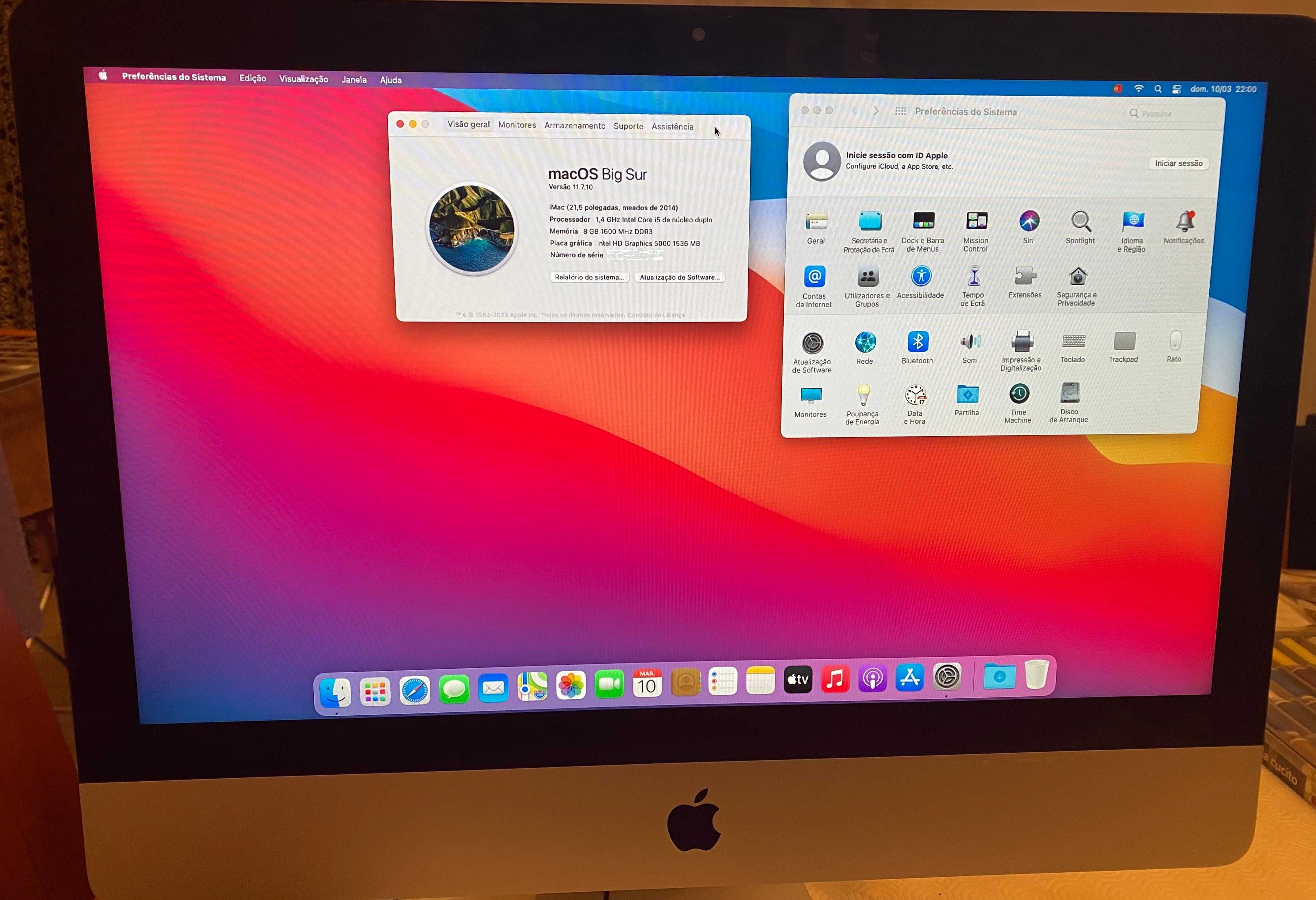Click back arrow in Preferences toolbar

855,110
